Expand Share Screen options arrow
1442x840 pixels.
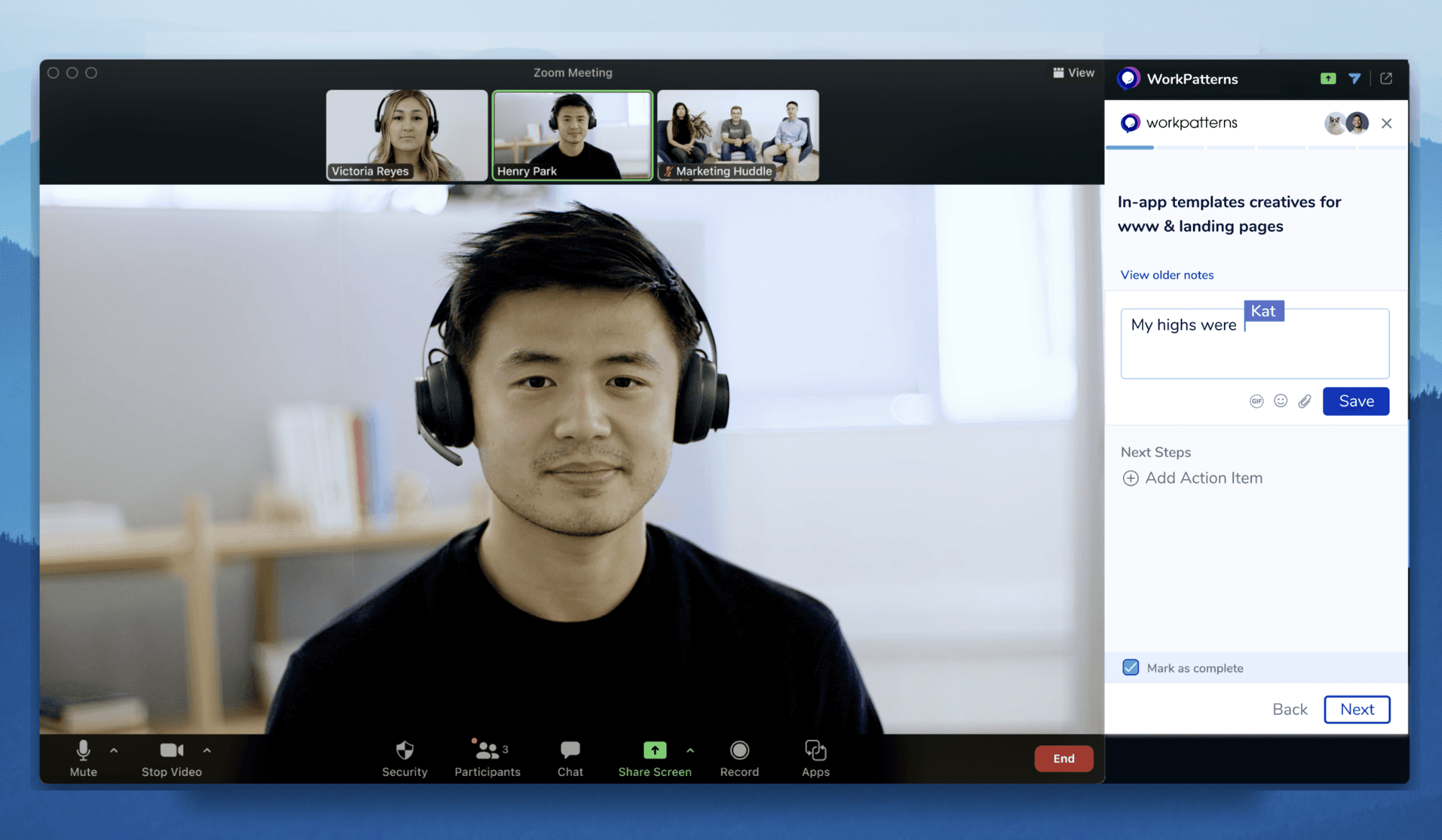[691, 750]
